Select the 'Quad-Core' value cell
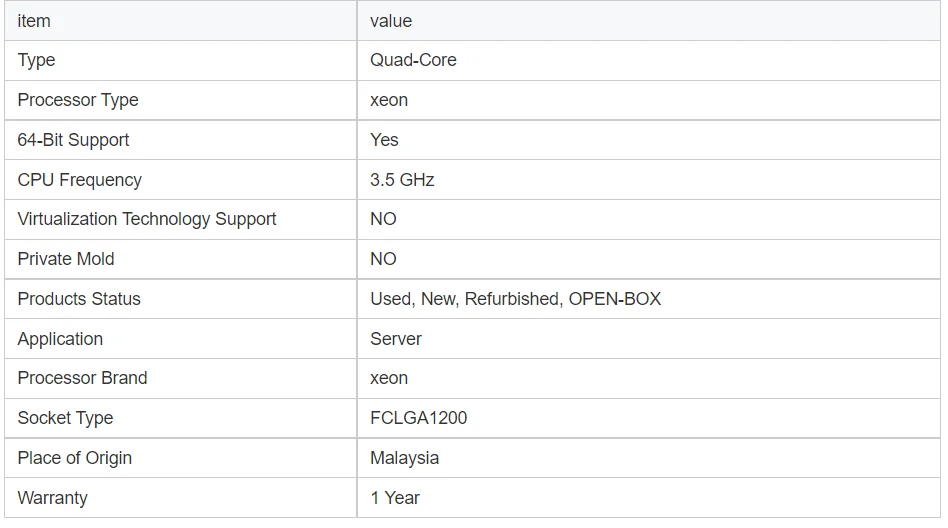Screen dimensions: 948x528 (413, 60)
